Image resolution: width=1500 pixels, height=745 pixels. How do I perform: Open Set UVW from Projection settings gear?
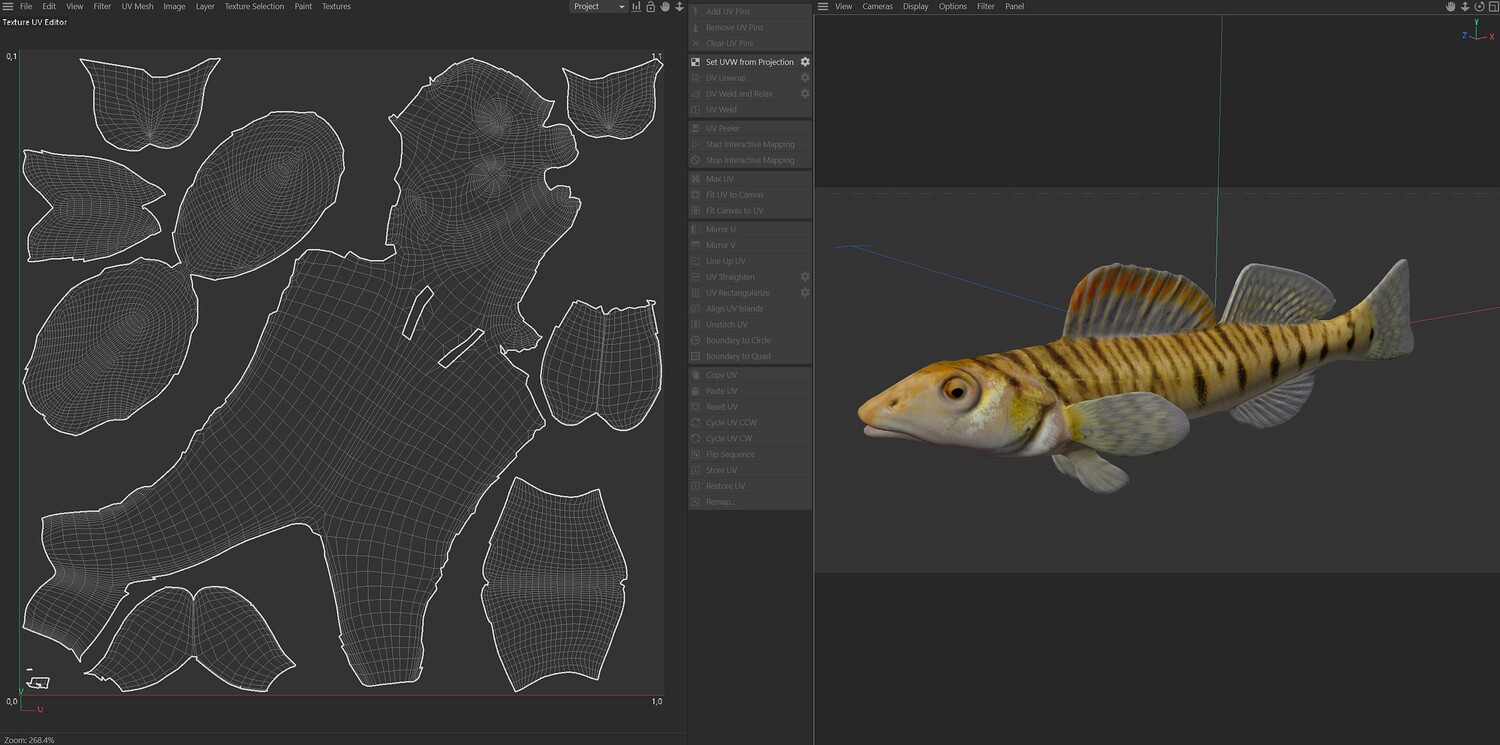pyautogui.click(x=805, y=62)
